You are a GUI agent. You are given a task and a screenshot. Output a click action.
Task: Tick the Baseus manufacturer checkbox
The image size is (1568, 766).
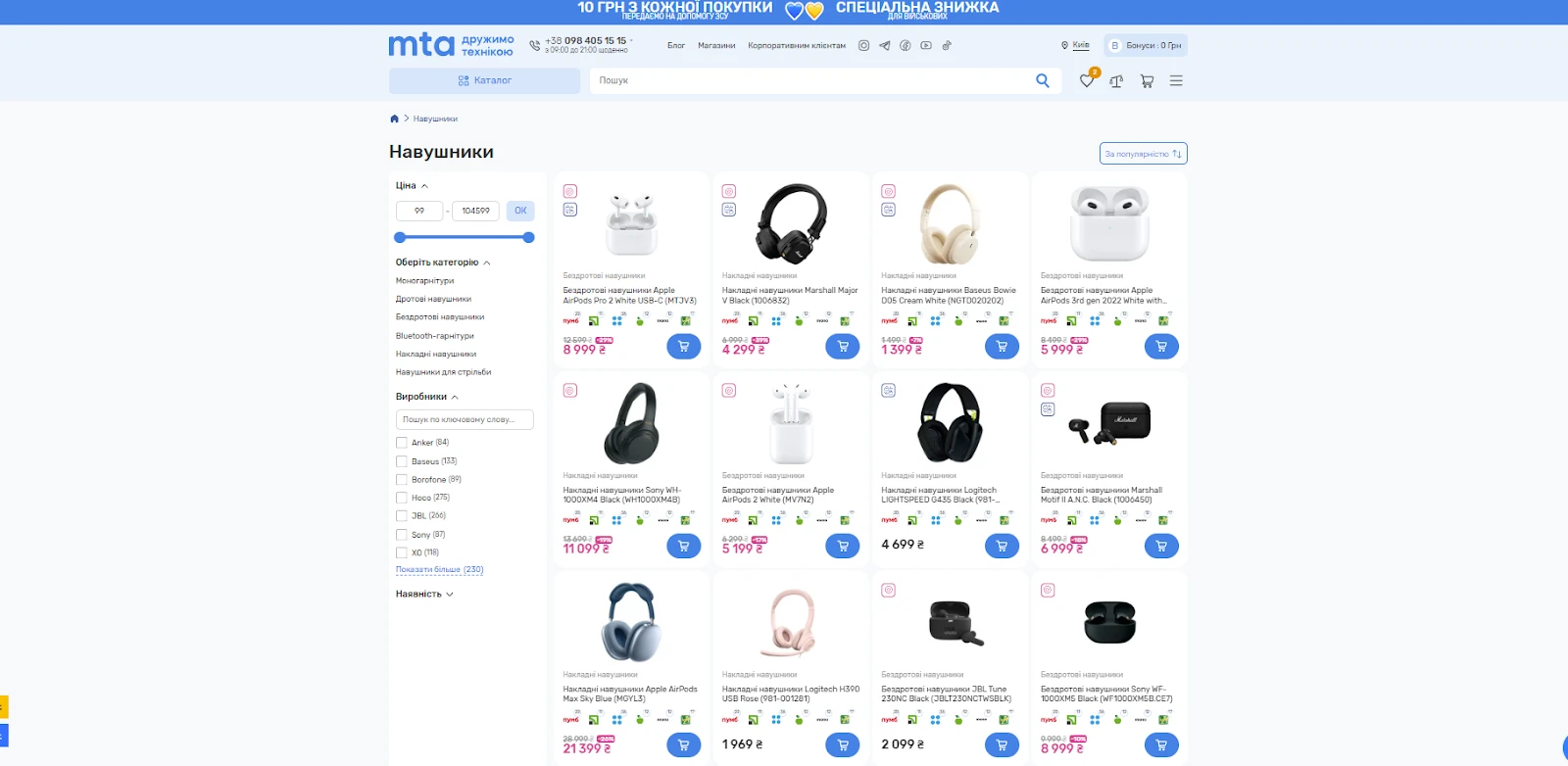401,461
